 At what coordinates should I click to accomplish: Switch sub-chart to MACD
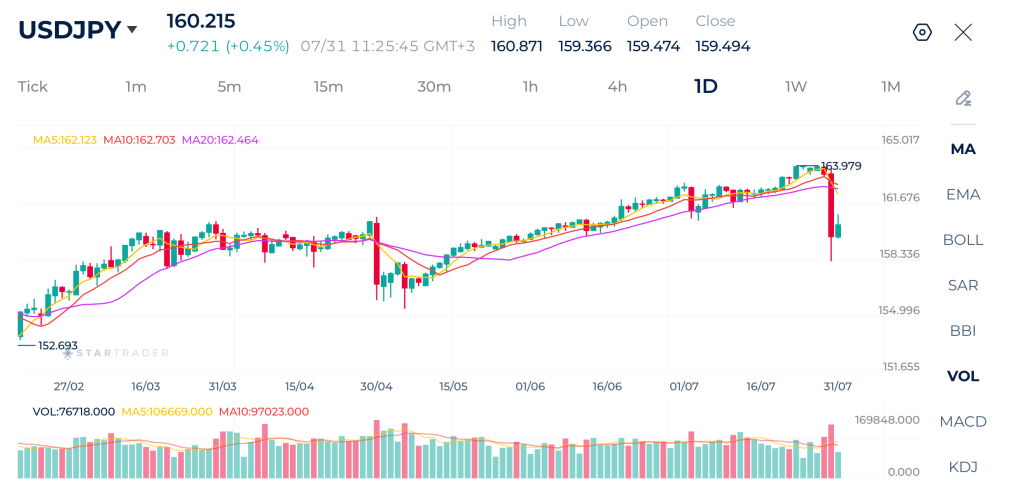(963, 422)
